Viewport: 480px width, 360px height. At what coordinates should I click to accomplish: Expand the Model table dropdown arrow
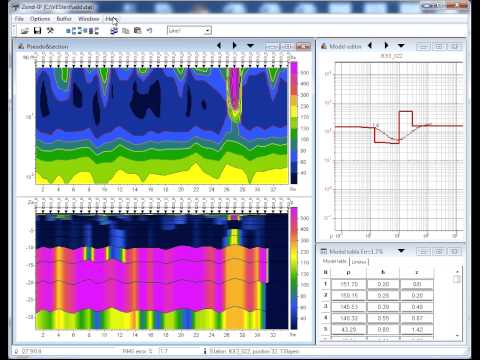[x=401, y=251]
